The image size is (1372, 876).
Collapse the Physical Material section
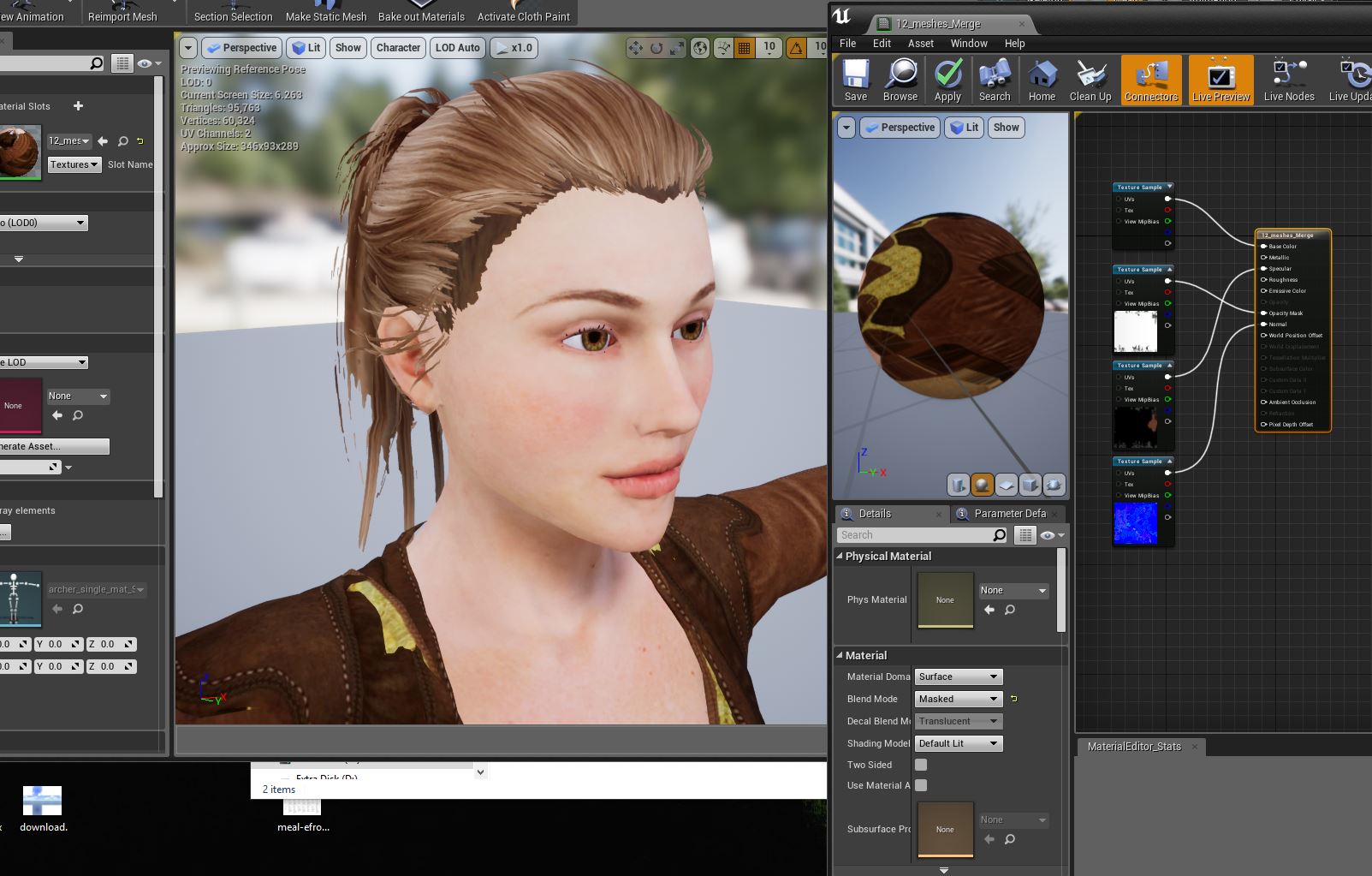point(840,556)
